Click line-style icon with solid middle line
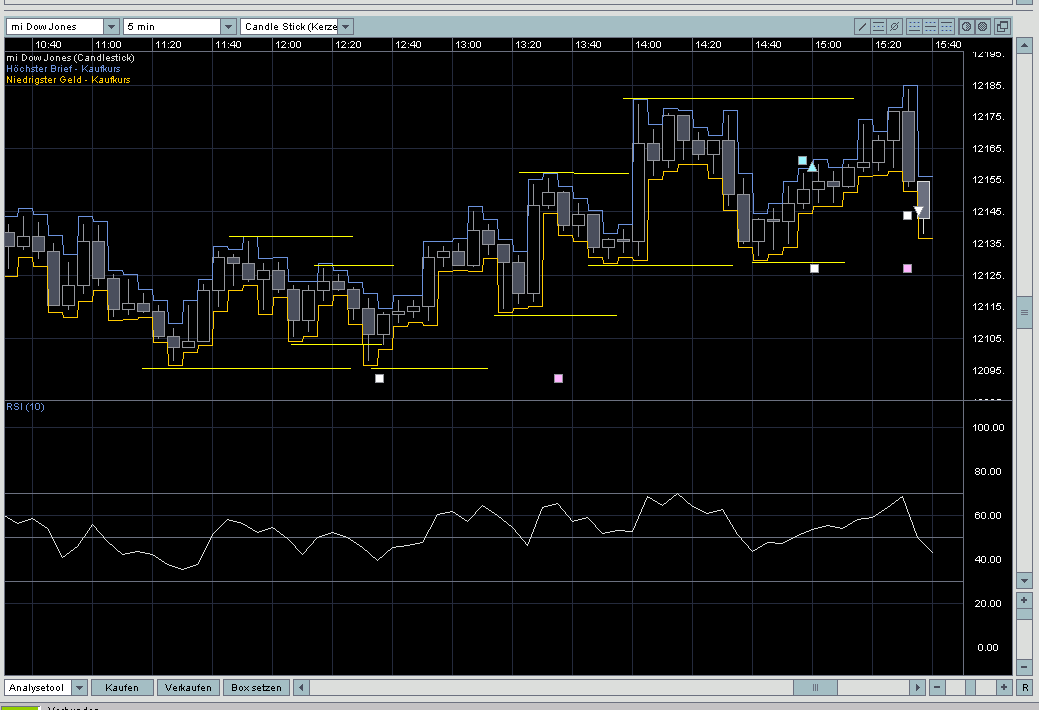Screen dimensions: 1039x710 click(929, 26)
